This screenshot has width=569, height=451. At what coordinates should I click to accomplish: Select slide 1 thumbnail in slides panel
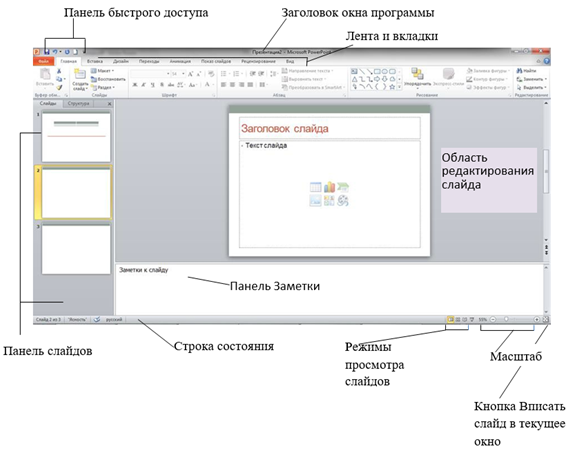click(x=76, y=137)
